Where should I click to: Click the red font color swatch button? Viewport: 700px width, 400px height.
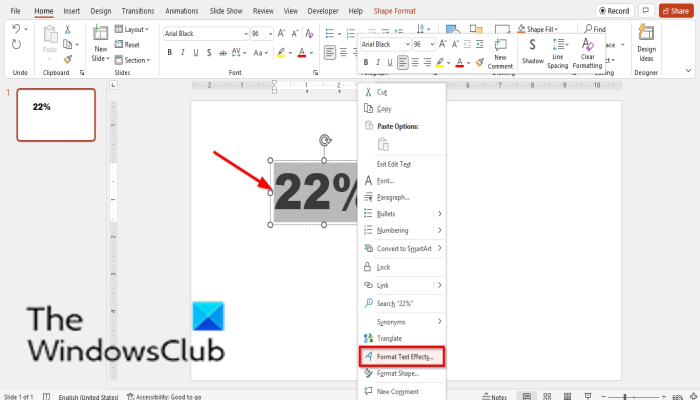302,53
